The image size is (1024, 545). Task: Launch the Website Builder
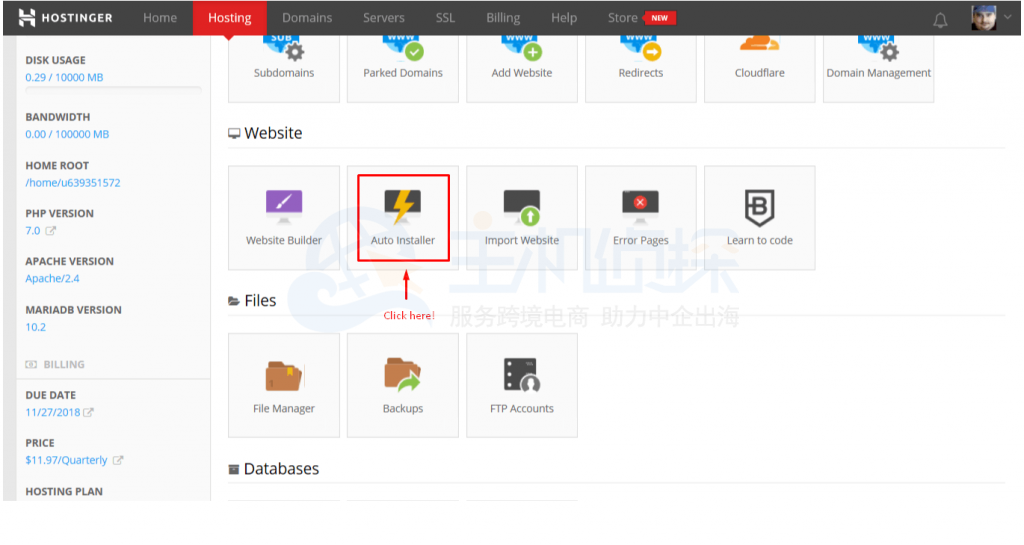point(283,217)
